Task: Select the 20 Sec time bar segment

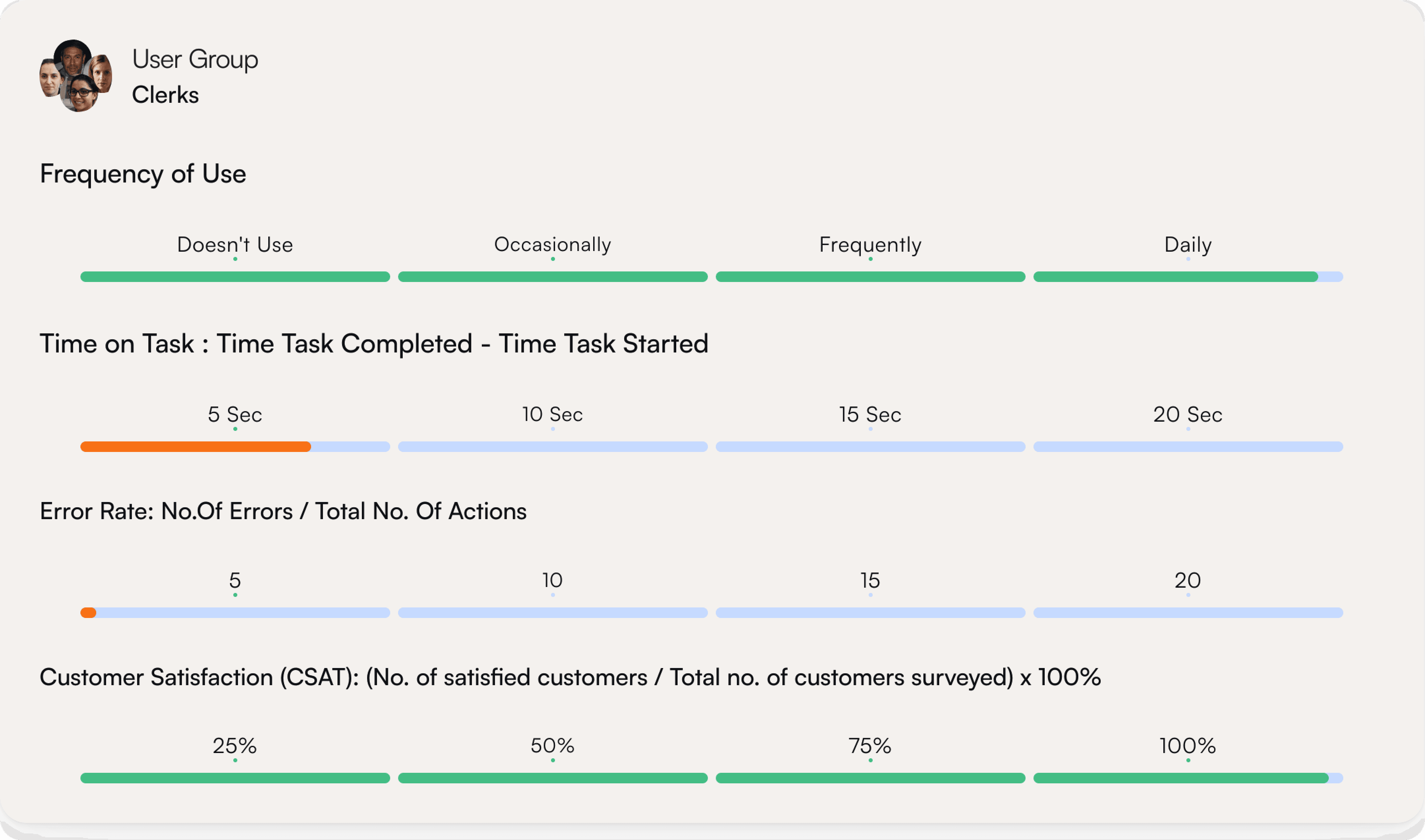Action: click(1187, 447)
